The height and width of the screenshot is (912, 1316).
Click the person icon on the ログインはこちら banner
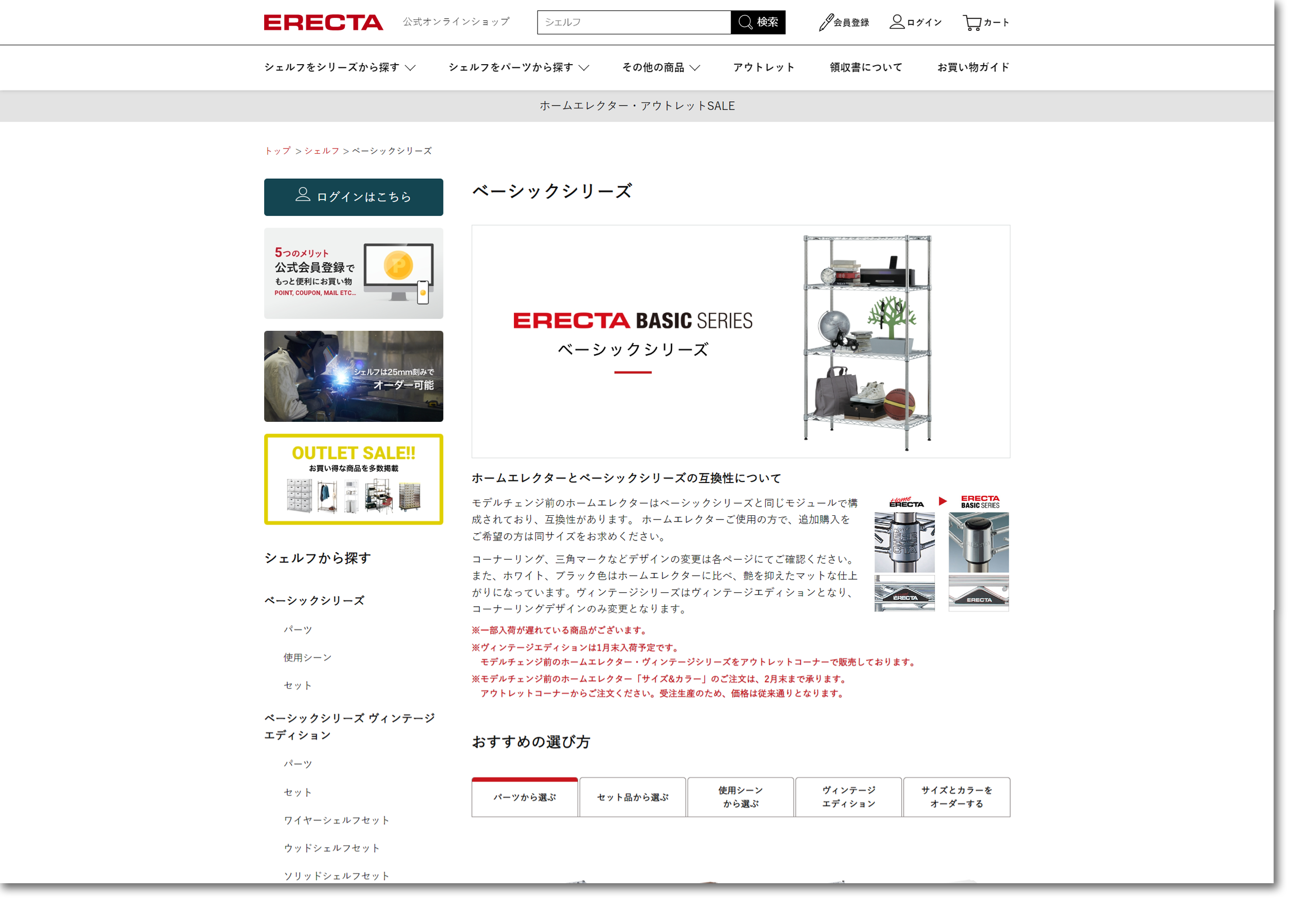[303, 196]
